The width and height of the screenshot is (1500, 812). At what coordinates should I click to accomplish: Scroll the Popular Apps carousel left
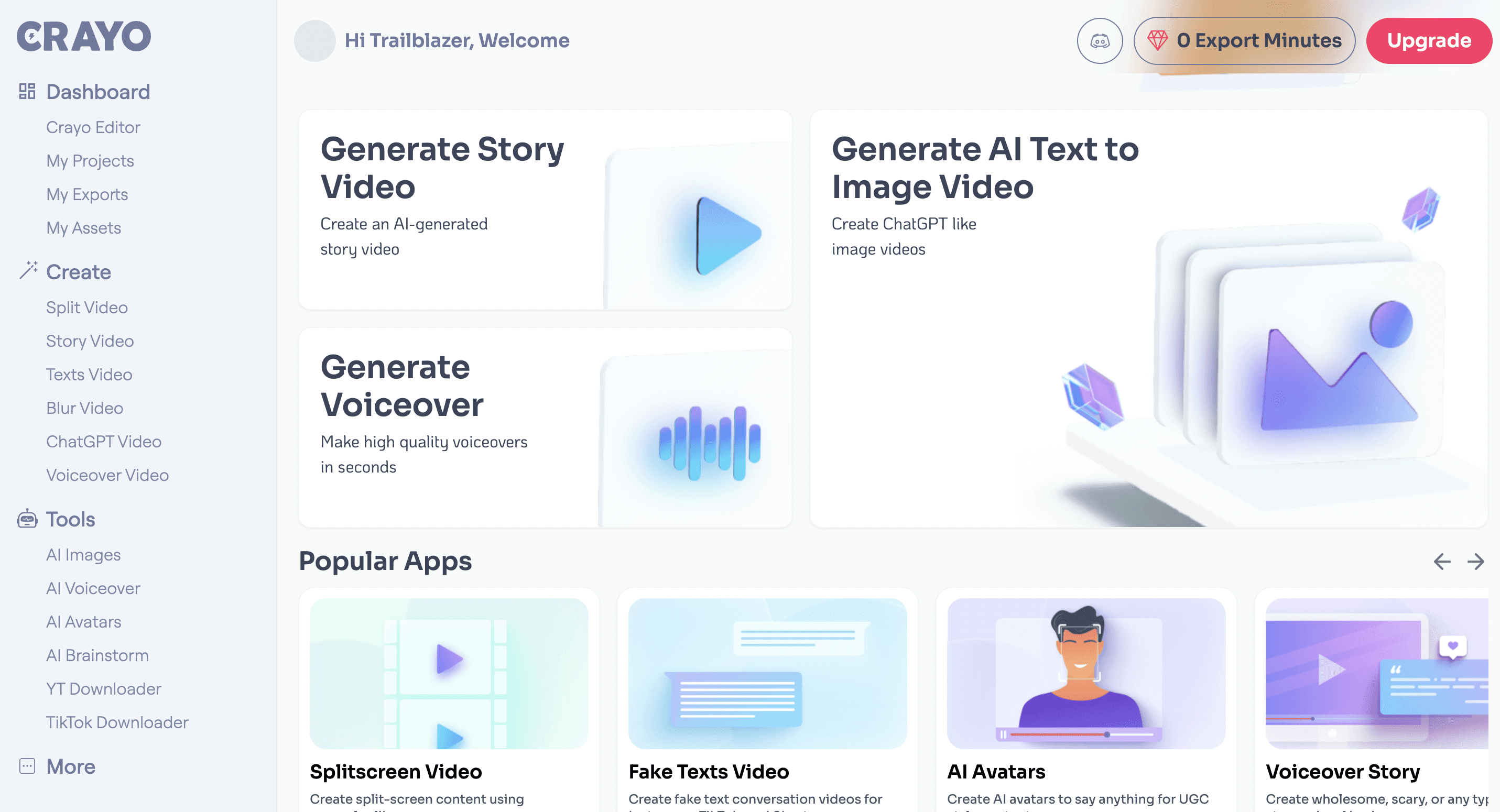(x=1443, y=562)
